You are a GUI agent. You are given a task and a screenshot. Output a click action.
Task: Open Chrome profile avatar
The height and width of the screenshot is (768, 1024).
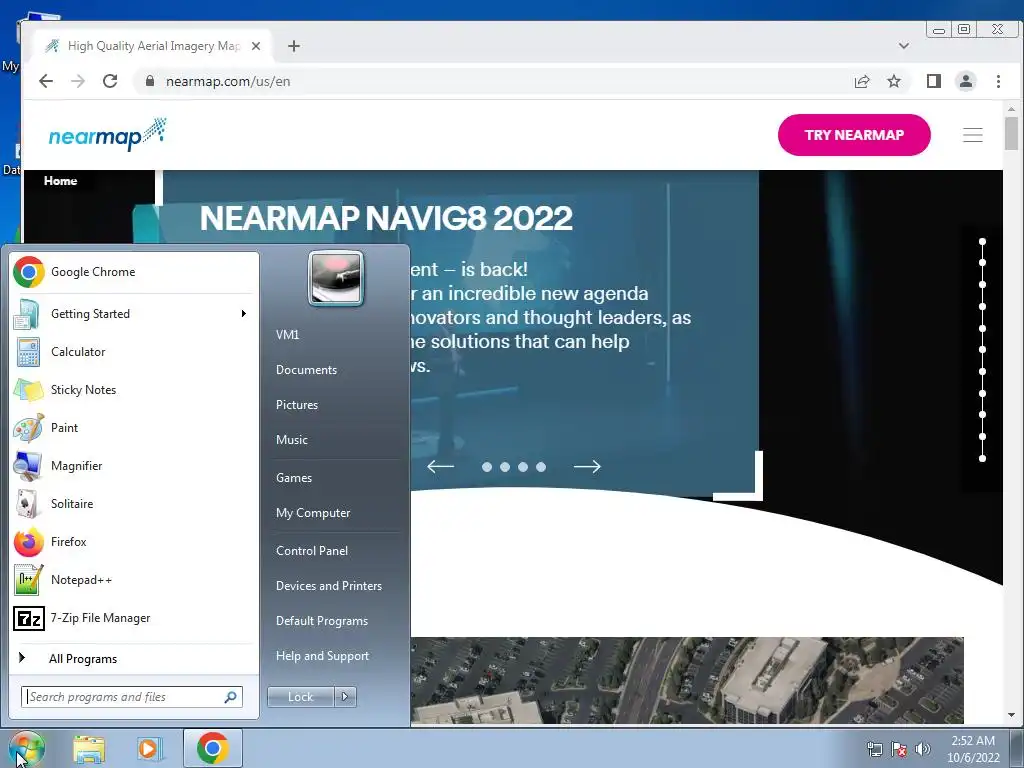click(x=966, y=81)
